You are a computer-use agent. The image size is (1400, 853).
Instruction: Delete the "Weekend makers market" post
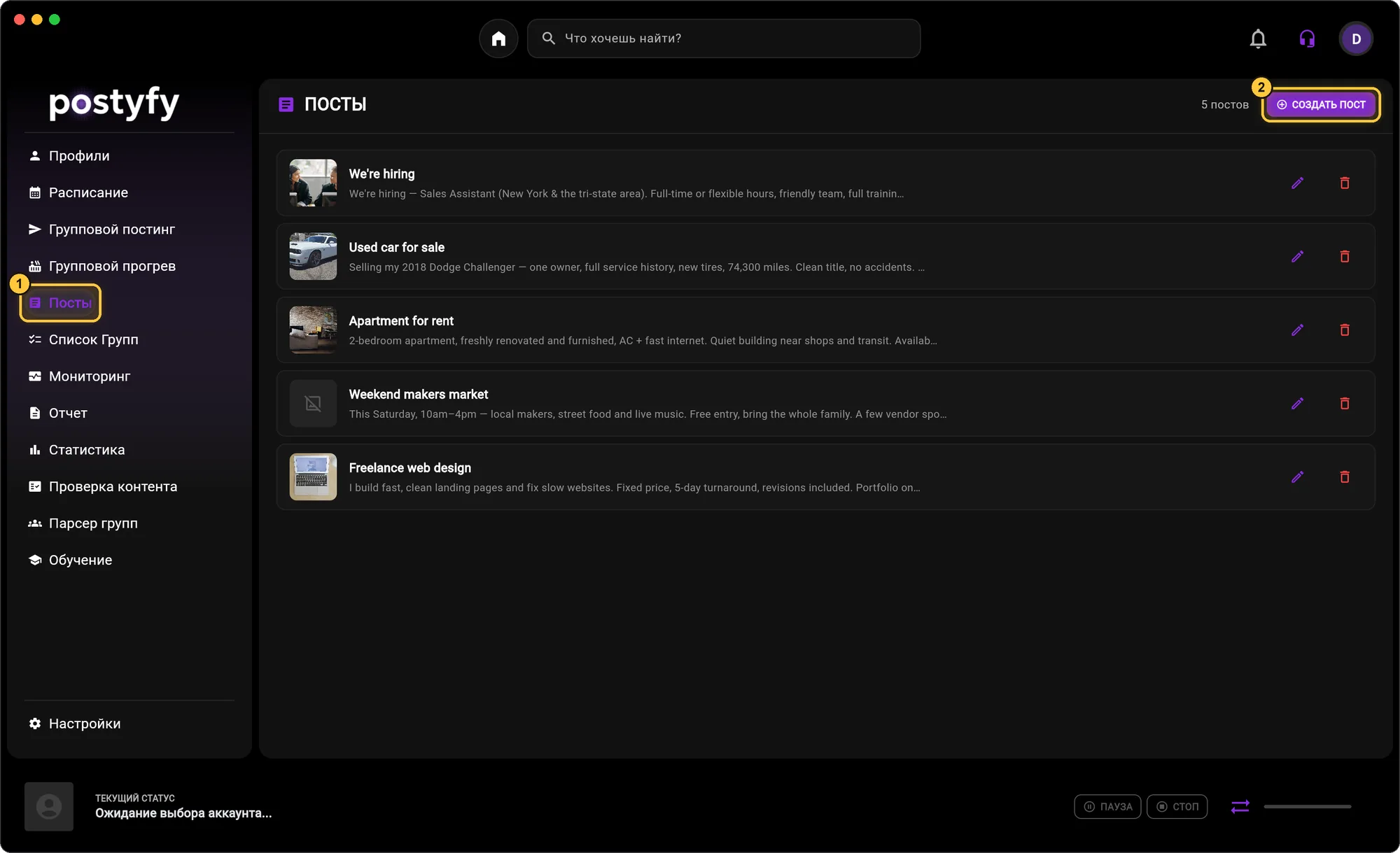click(x=1345, y=404)
